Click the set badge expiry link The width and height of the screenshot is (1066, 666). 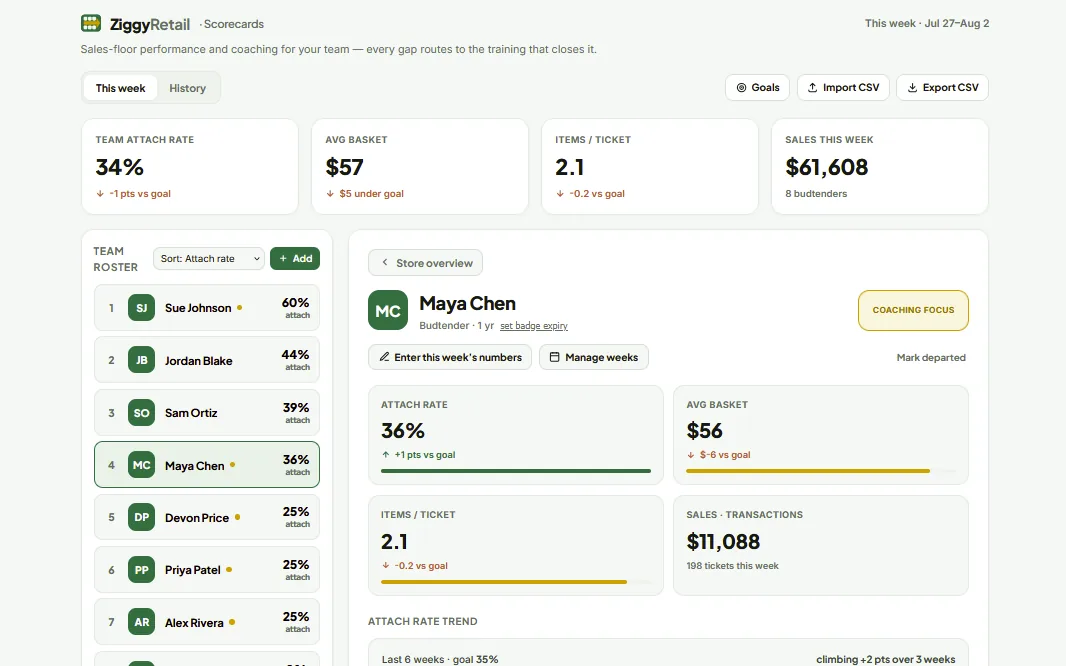tap(534, 326)
